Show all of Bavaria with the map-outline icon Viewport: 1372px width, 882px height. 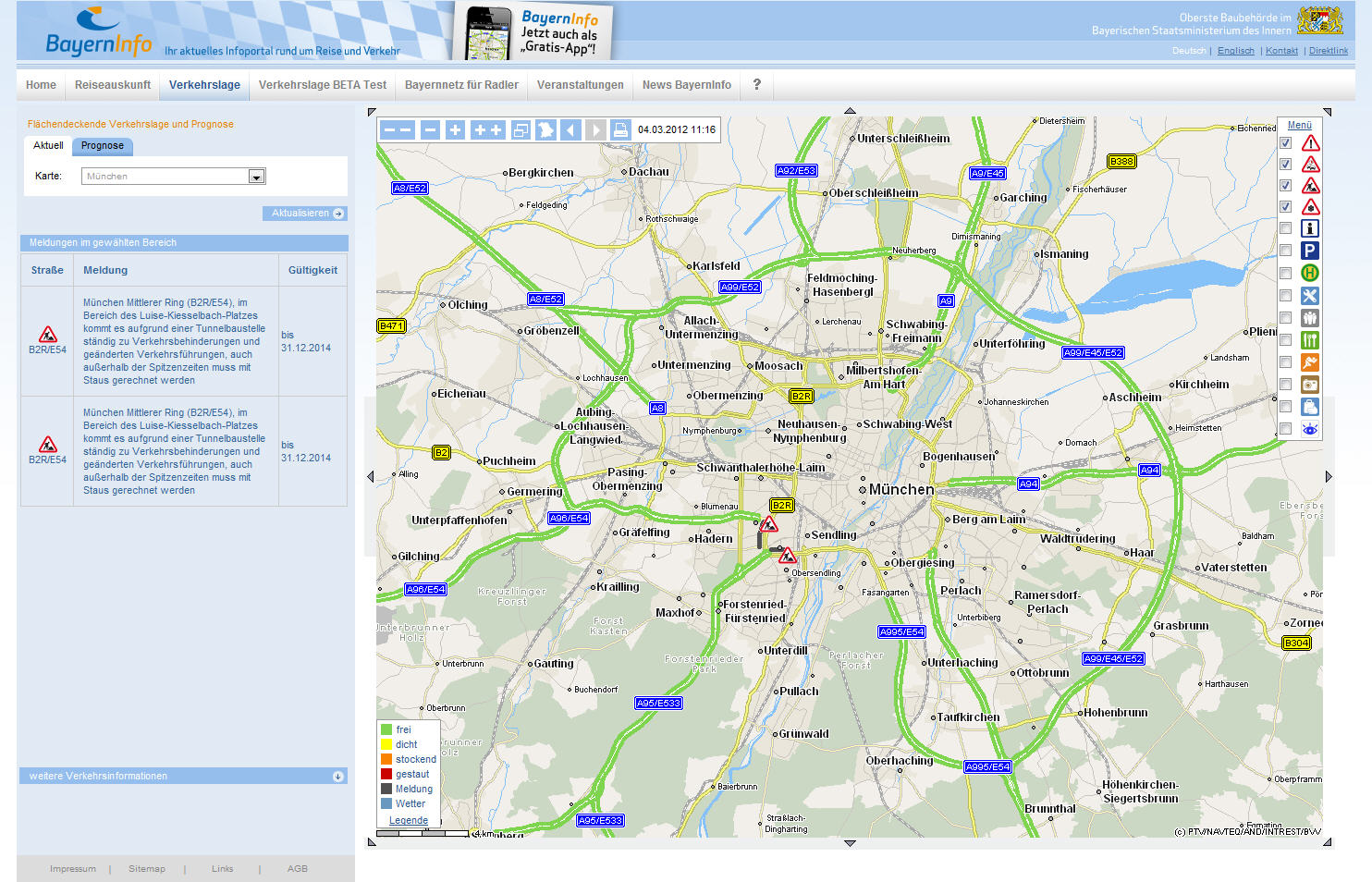[x=545, y=130]
